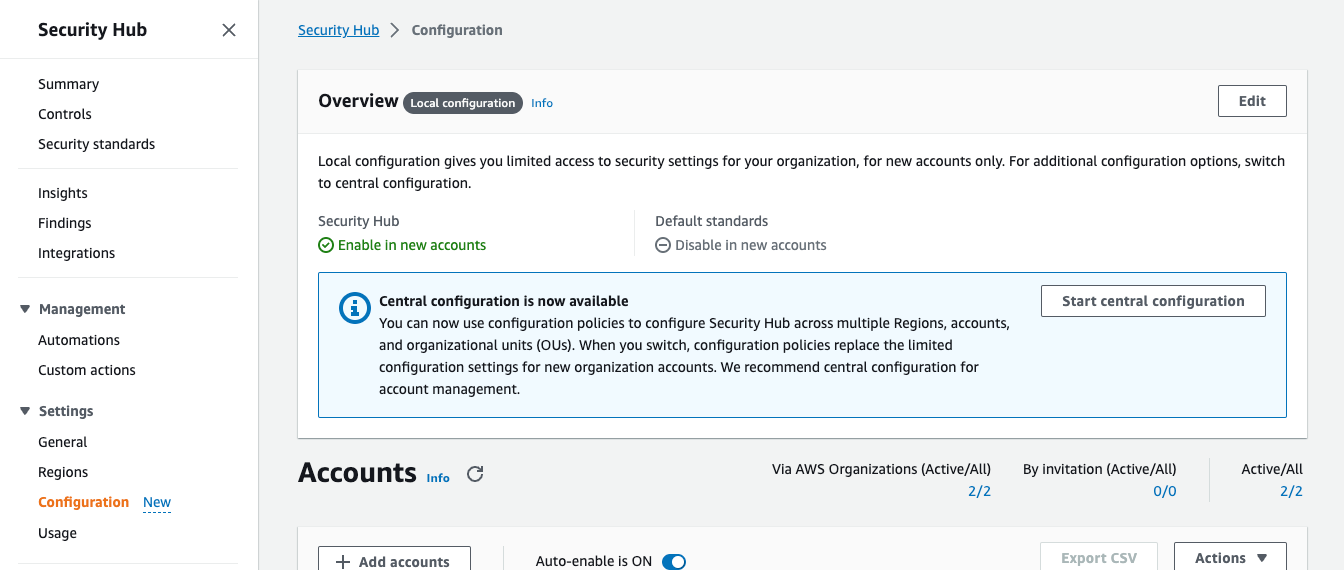
Task: Click the Enable in new accounts status text
Action: coord(412,245)
